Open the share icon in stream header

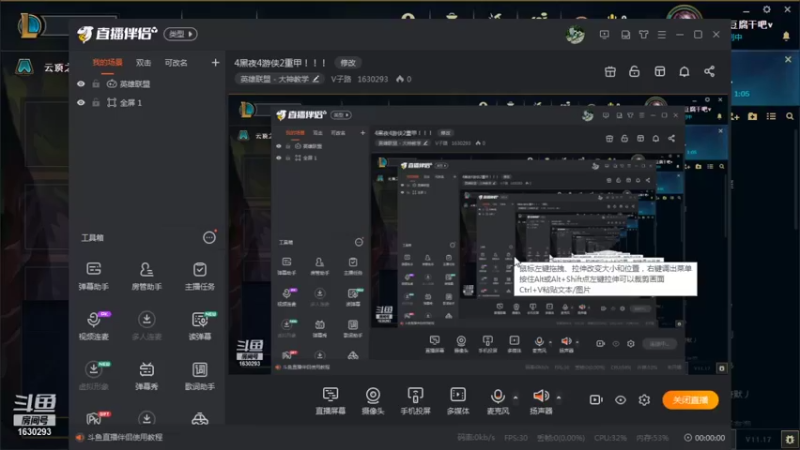[x=709, y=71]
